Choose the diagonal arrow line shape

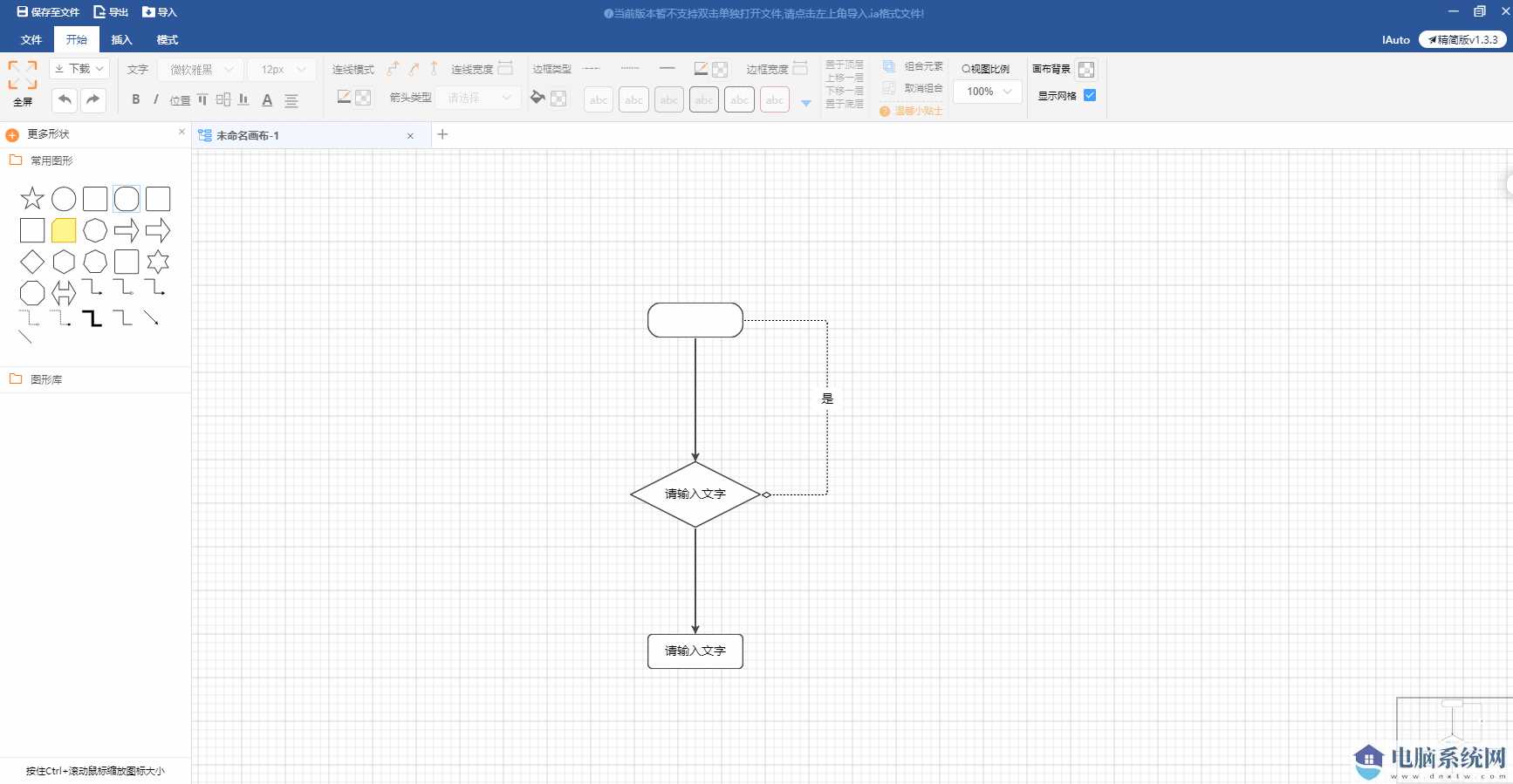pyautogui.click(x=152, y=318)
